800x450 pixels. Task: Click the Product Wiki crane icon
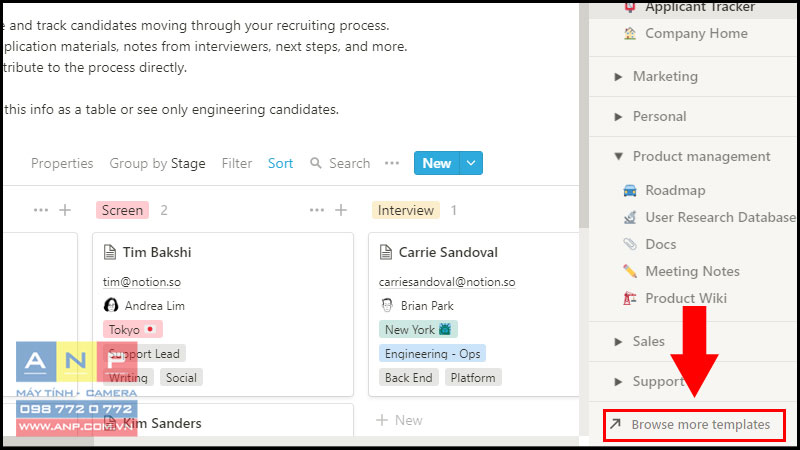click(x=630, y=298)
